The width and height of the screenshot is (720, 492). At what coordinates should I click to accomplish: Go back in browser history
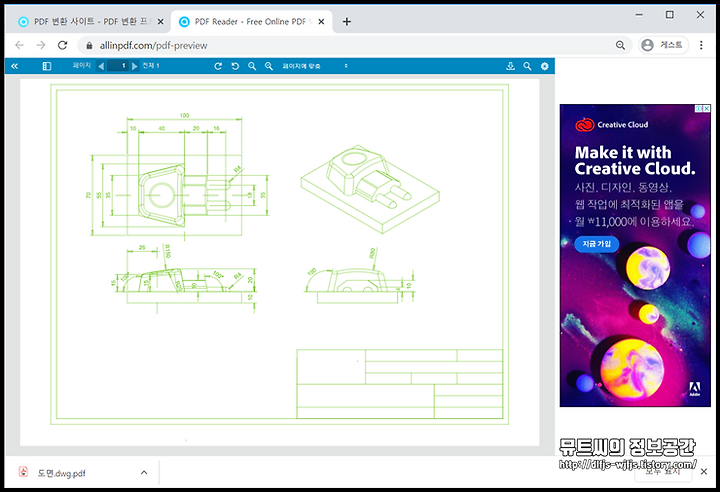pyautogui.click(x=19, y=45)
